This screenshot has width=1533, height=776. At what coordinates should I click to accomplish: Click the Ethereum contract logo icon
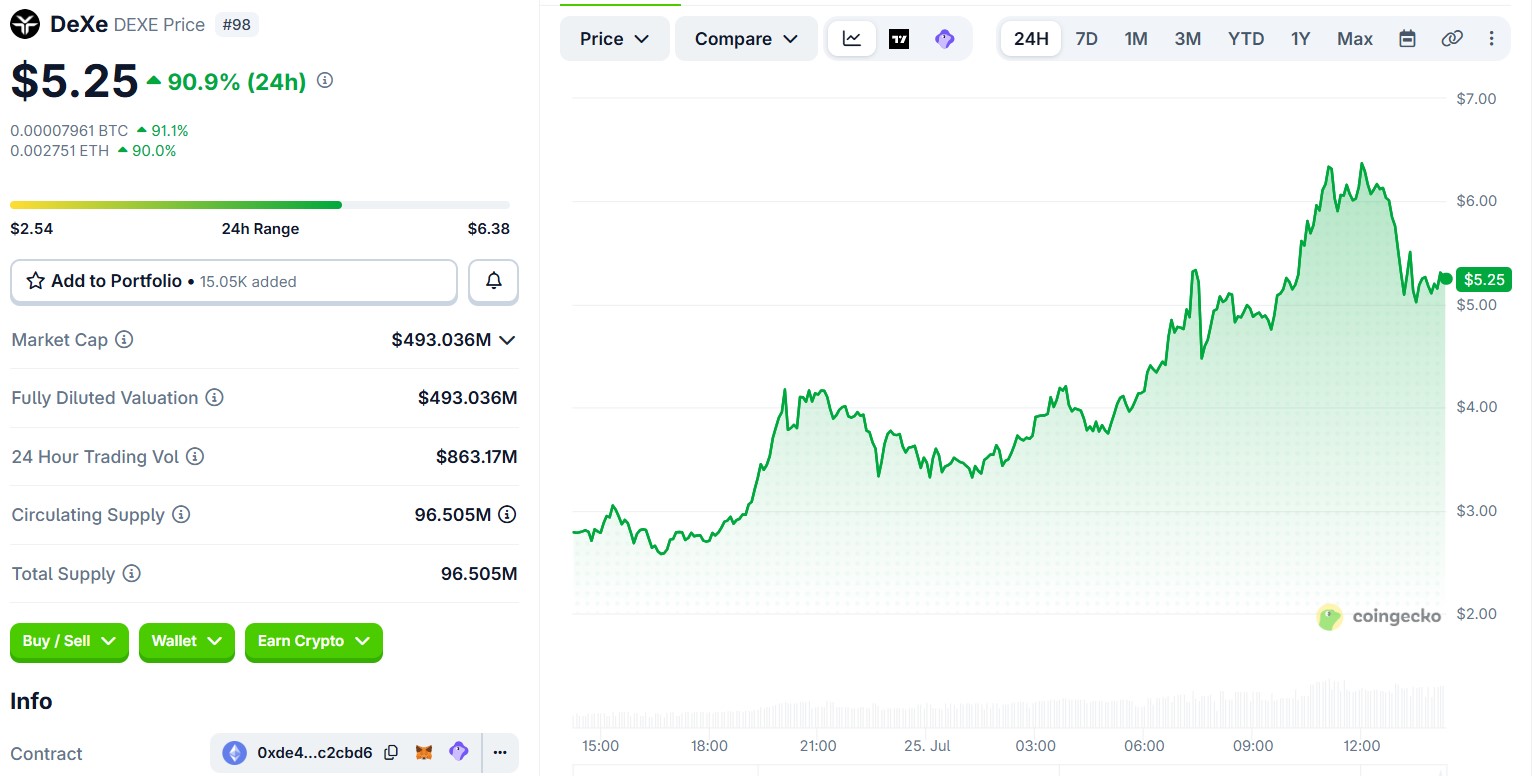pyautogui.click(x=234, y=753)
